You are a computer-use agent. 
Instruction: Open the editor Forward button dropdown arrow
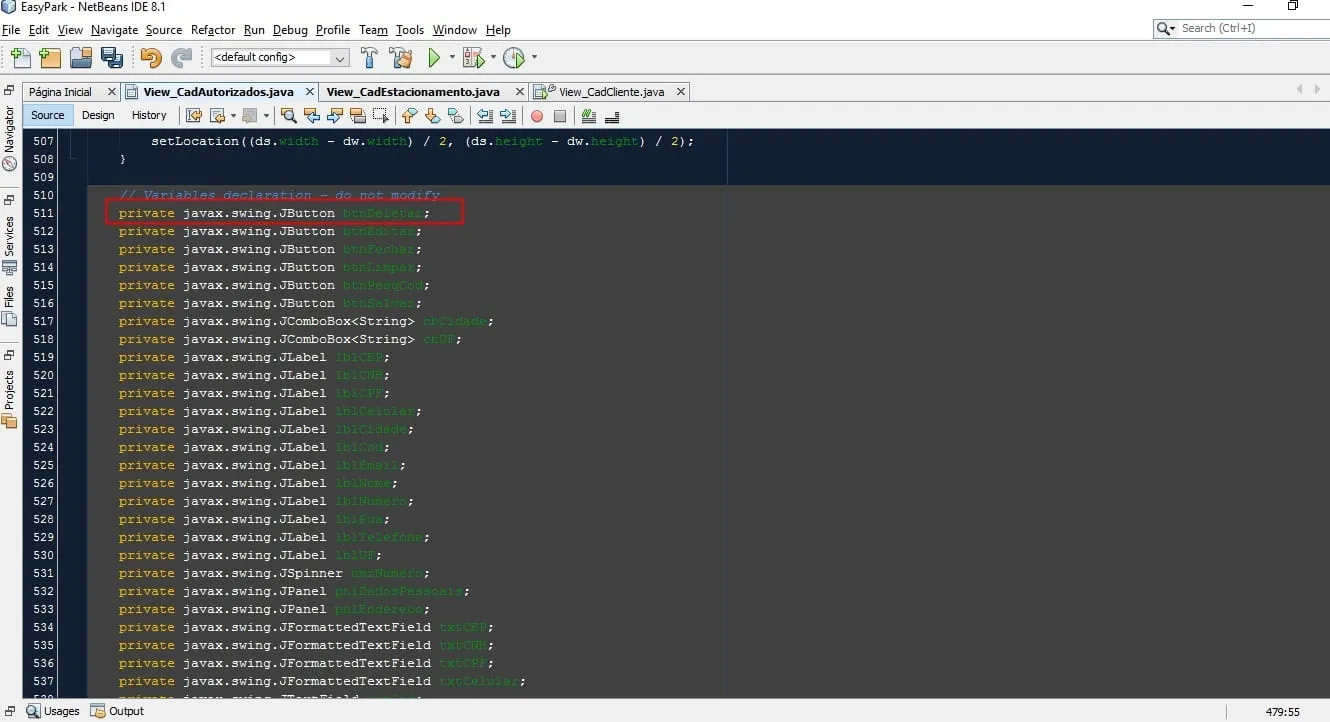pos(264,116)
